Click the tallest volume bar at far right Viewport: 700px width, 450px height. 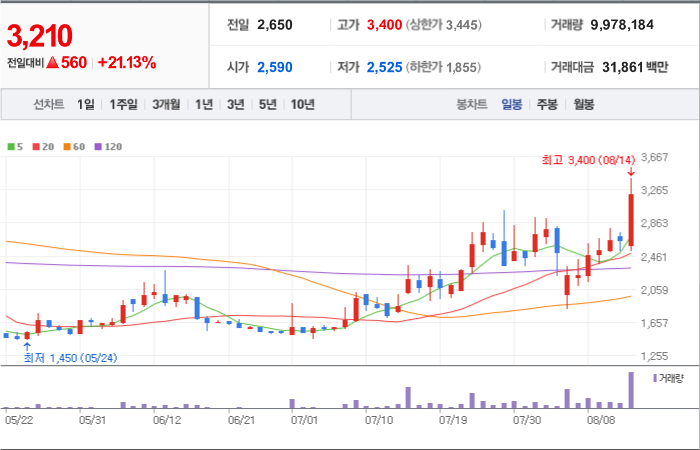[x=631, y=390]
